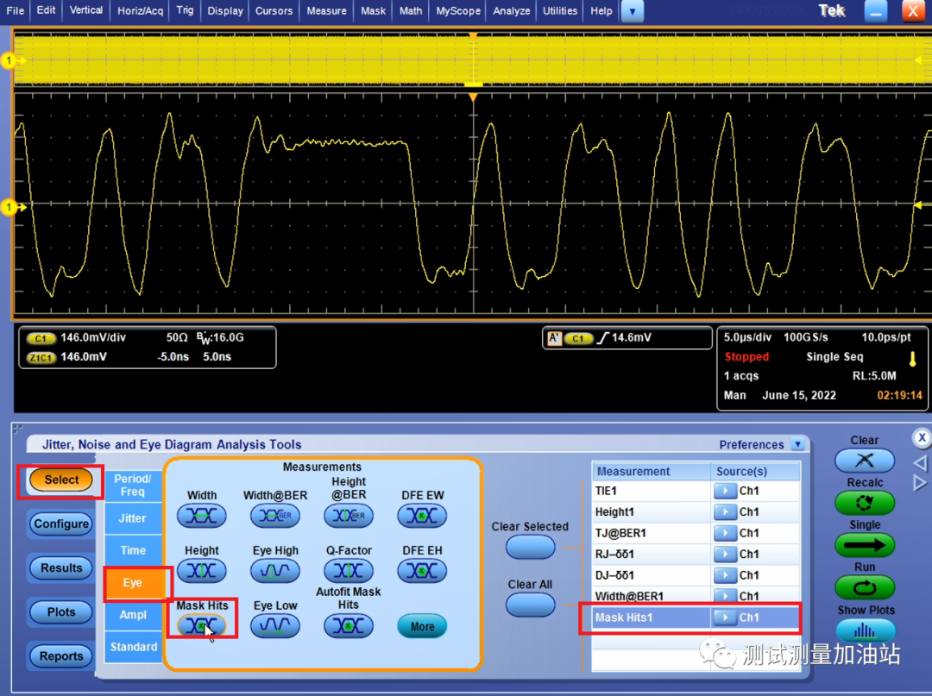The height and width of the screenshot is (696, 932).
Task: Open the Measure menu
Action: click(x=326, y=11)
